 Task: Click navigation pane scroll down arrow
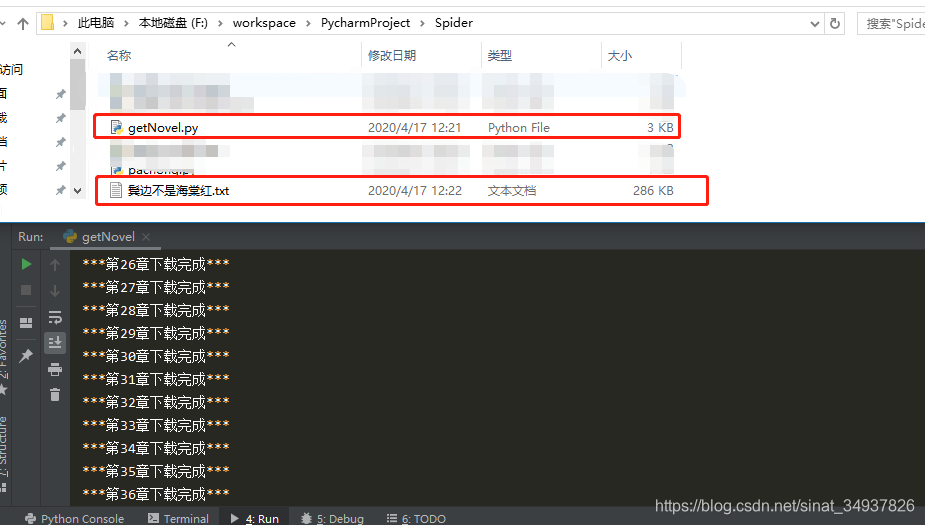click(77, 191)
